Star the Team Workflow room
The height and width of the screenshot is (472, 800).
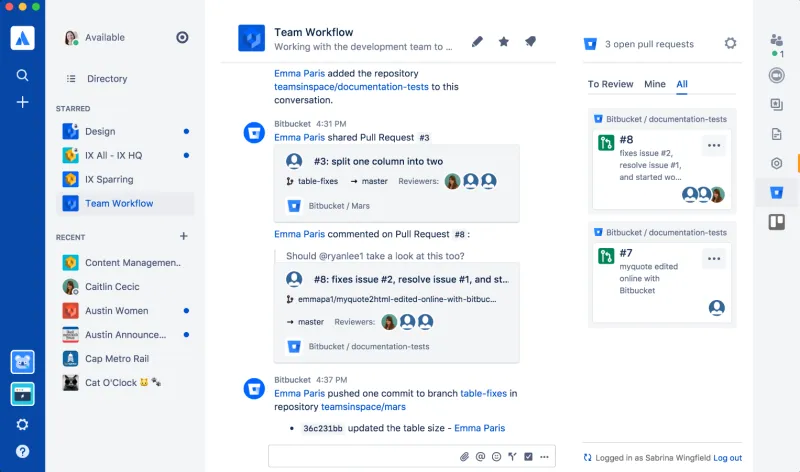(x=504, y=41)
